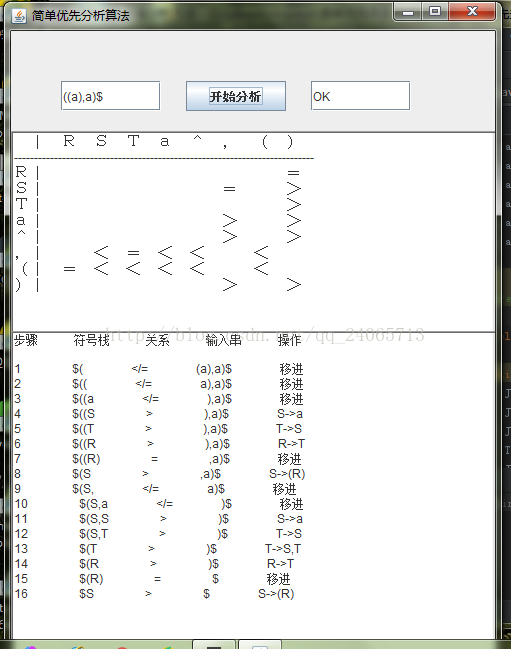Viewport: 511px width, 649px height.
Task: Click stack value $((S in step 4
Action: pyautogui.click(x=83, y=414)
